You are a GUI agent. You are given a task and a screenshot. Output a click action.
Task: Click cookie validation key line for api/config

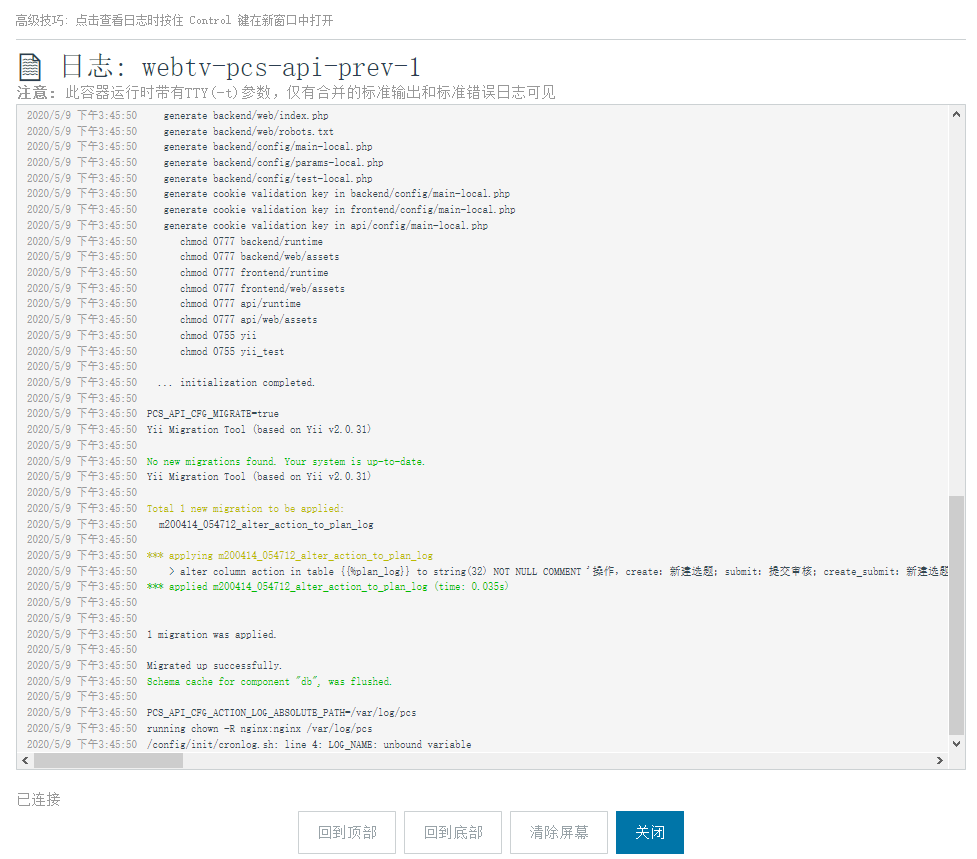325,225
